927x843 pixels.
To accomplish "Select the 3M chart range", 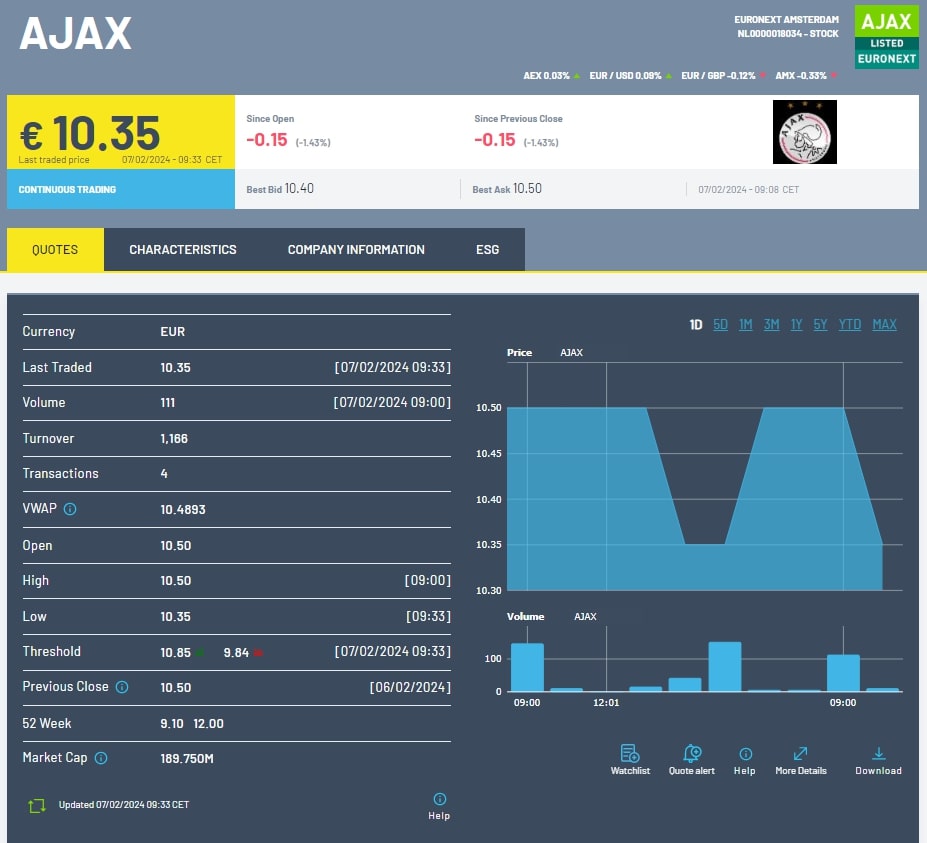I will click(x=771, y=325).
